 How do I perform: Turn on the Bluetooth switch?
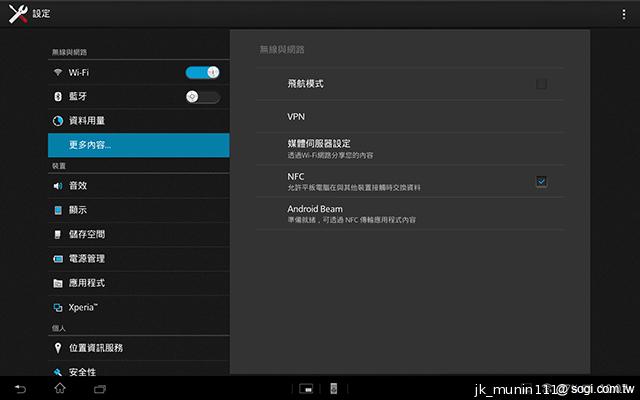tap(202, 97)
